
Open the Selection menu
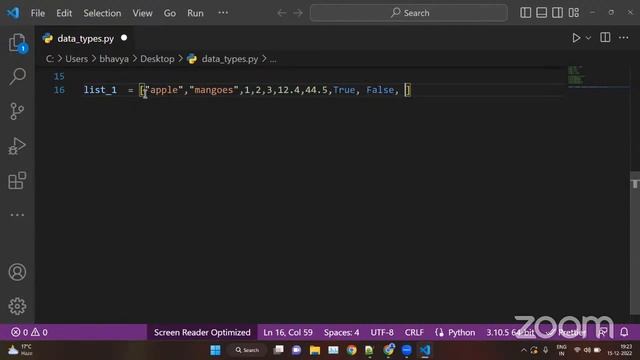tap(102, 13)
